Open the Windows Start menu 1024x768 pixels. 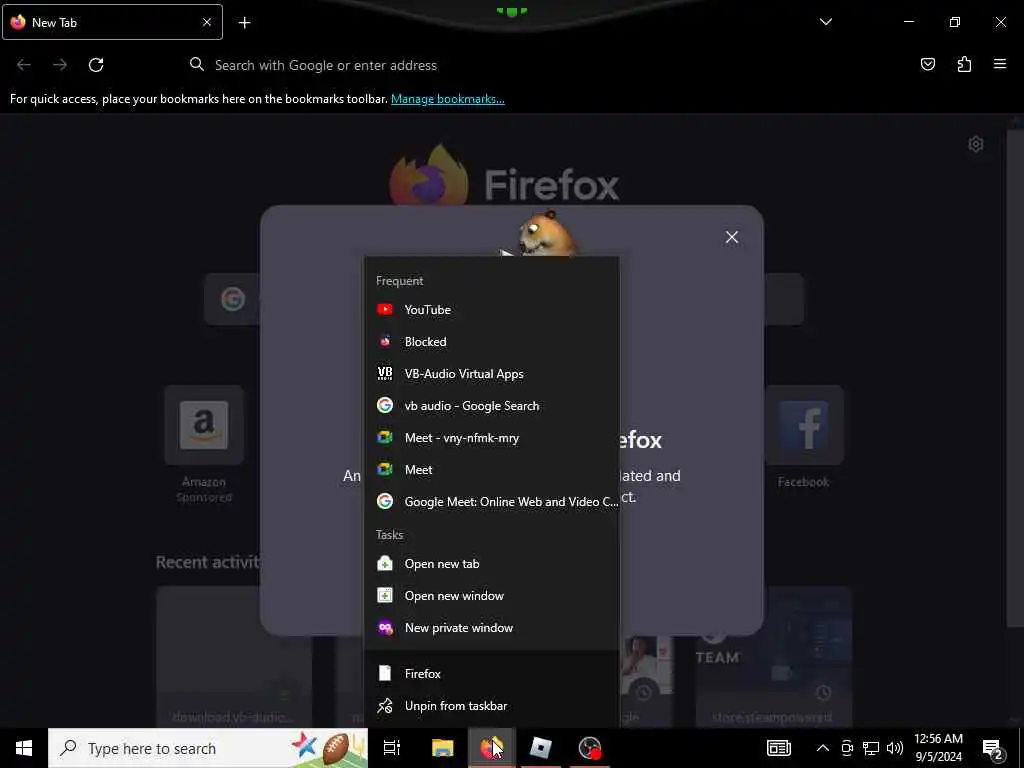pyautogui.click(x=24, y=748)
